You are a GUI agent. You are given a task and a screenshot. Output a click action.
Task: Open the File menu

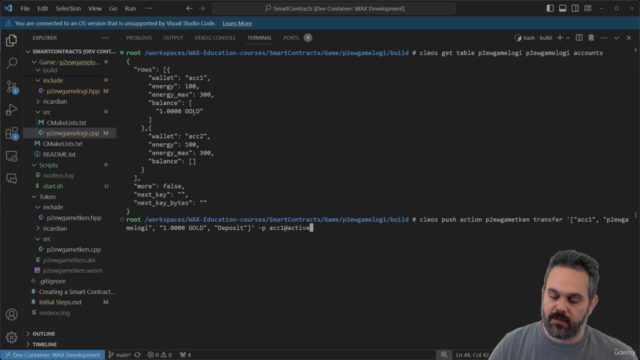click(25, 8)
